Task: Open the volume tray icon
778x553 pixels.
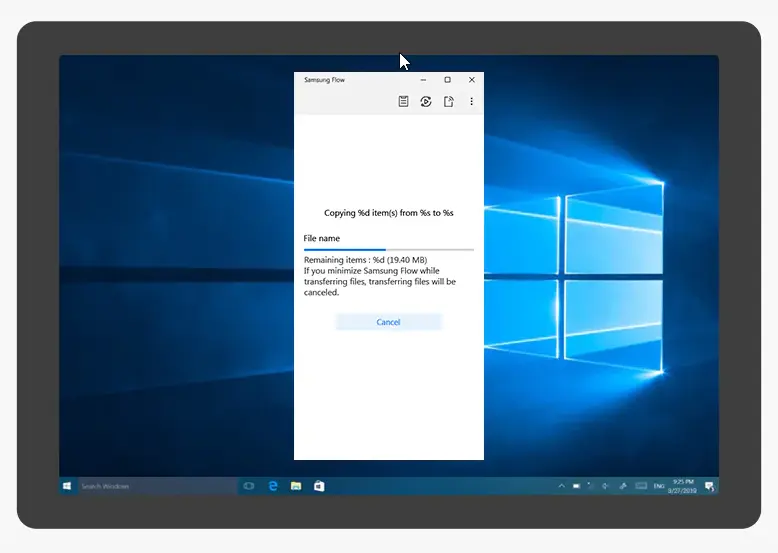Action: coord(605,486)
